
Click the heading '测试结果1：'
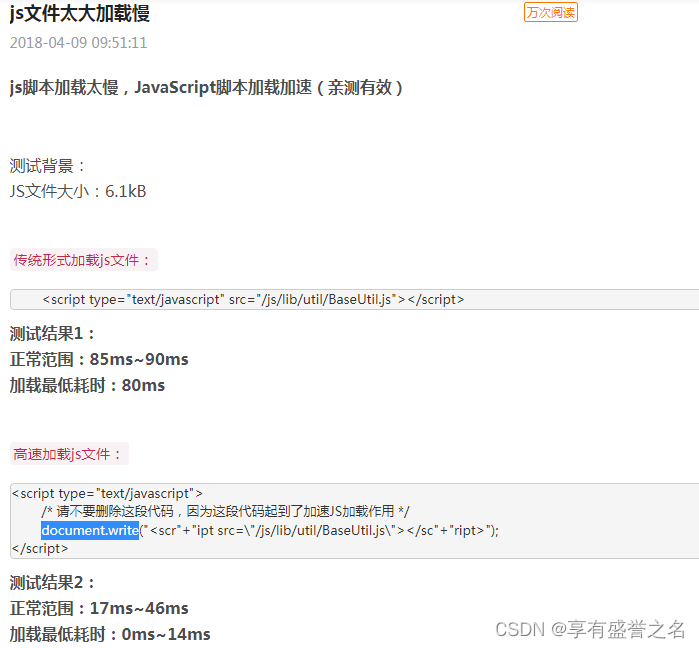tap(53, 334)
